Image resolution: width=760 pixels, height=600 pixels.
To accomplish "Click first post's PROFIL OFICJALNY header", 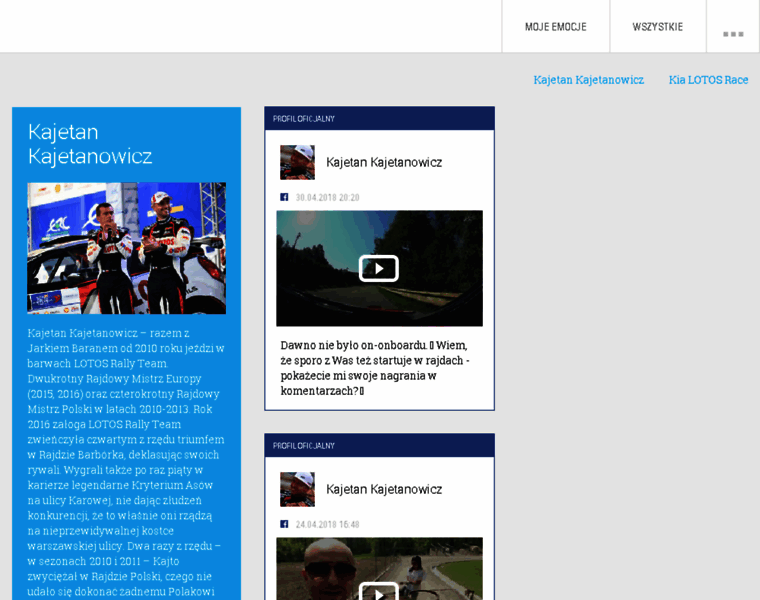I will point(380,118).
